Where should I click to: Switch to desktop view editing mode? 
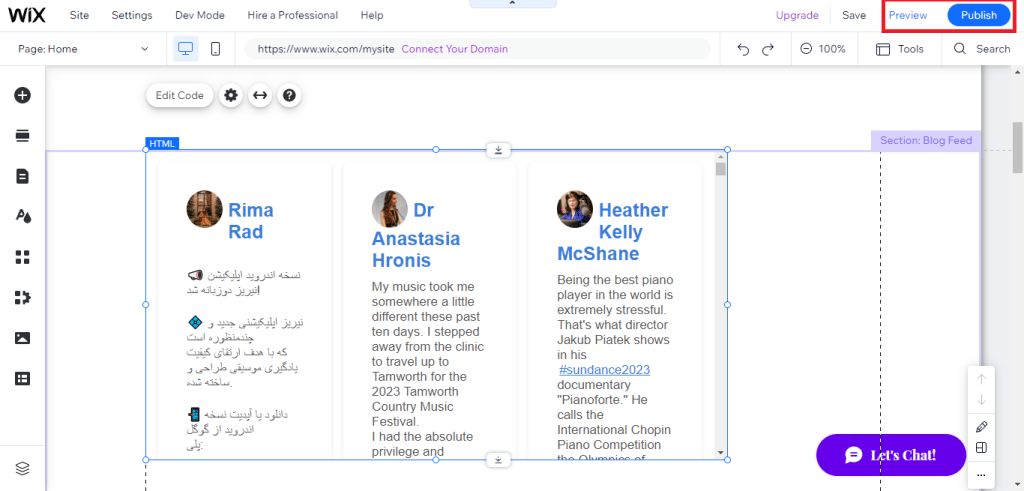coord(185,48)
